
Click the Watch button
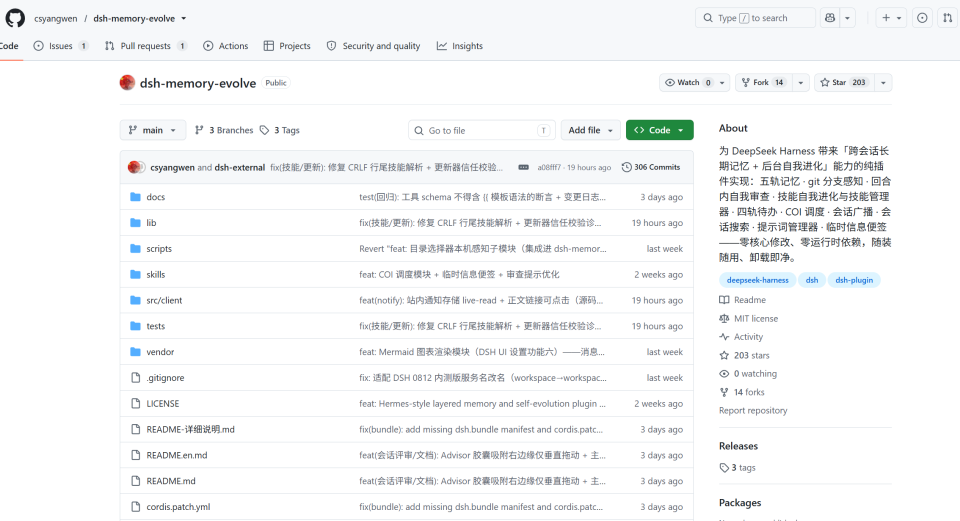click(x=689, y=83)
